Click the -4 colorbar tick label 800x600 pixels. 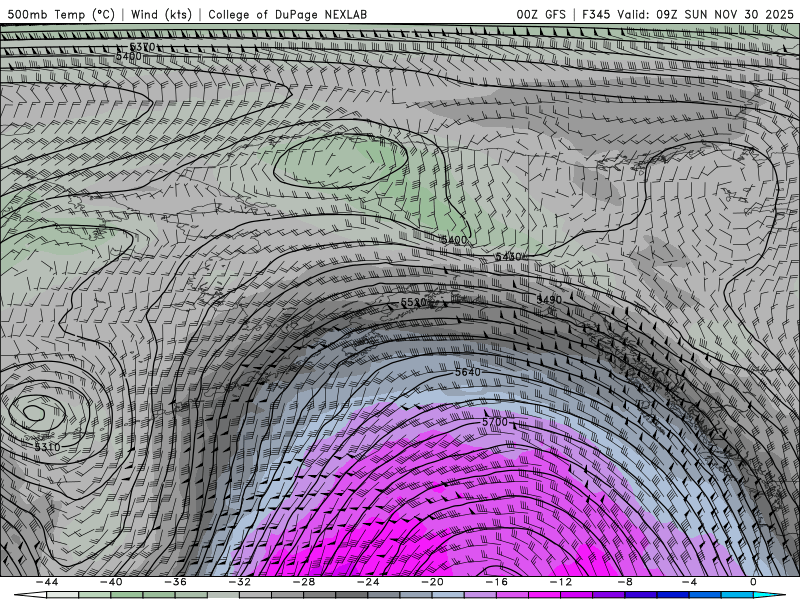[689, 582]
